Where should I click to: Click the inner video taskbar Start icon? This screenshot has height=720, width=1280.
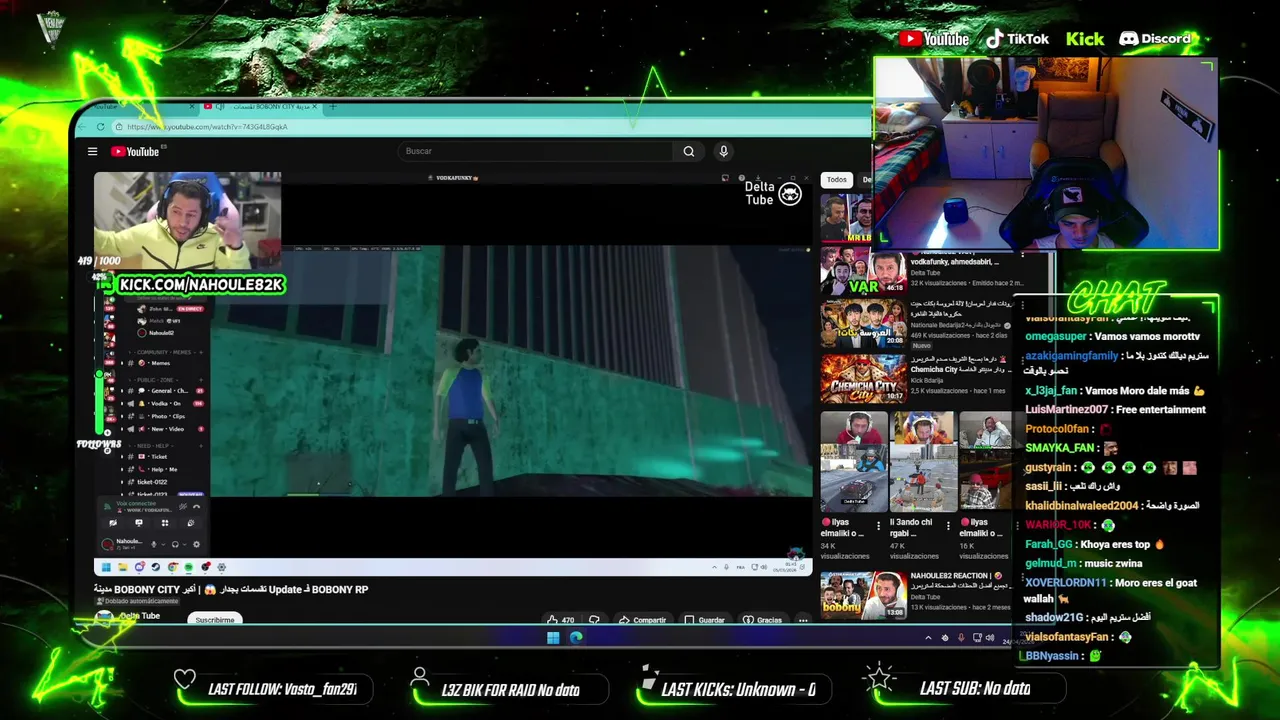(106, 567)
